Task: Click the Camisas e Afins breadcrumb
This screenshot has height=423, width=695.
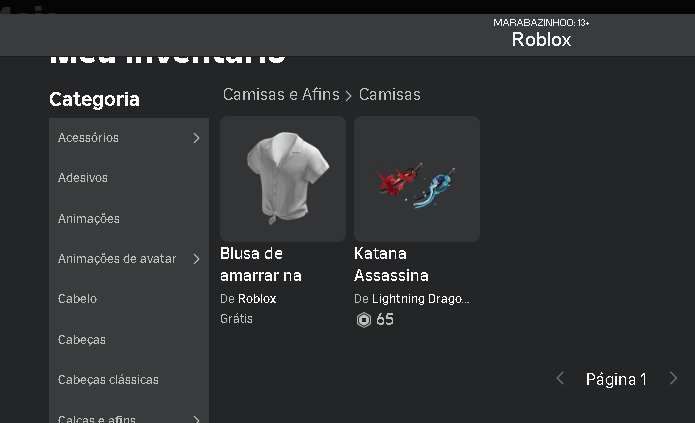Action: (281, 95)
